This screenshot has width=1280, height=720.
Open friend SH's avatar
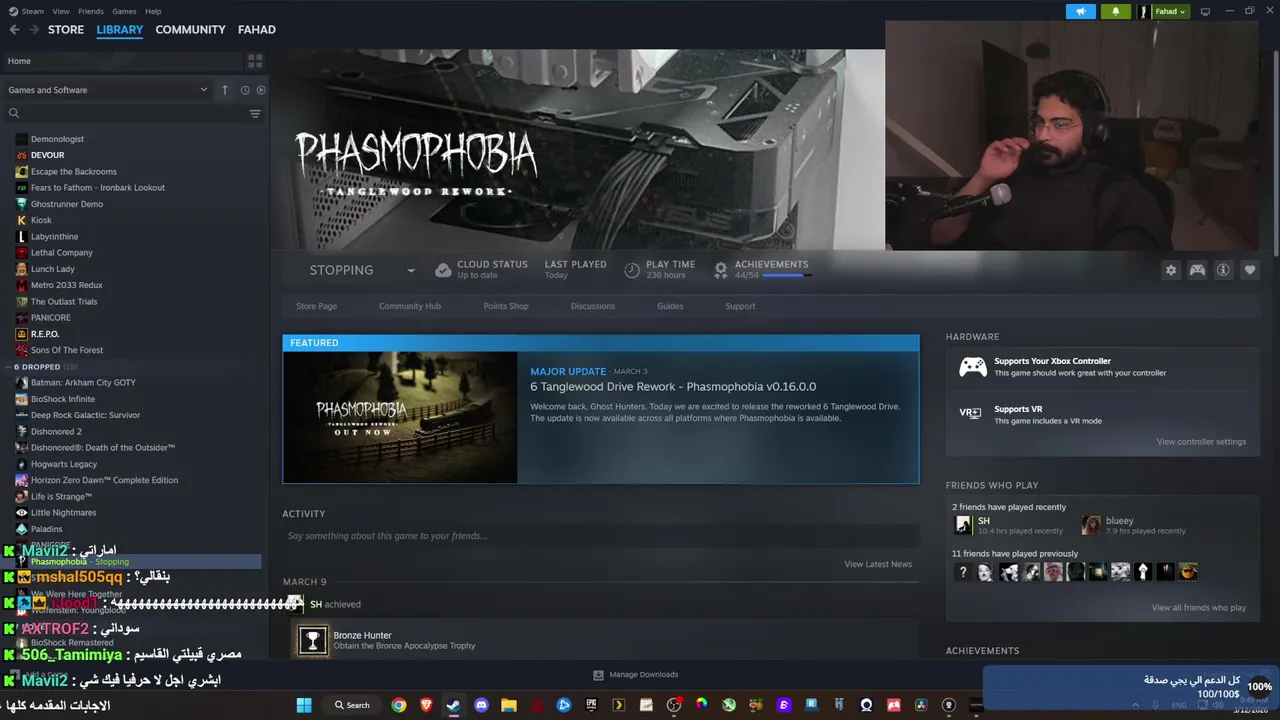click(x=963, y=525)
